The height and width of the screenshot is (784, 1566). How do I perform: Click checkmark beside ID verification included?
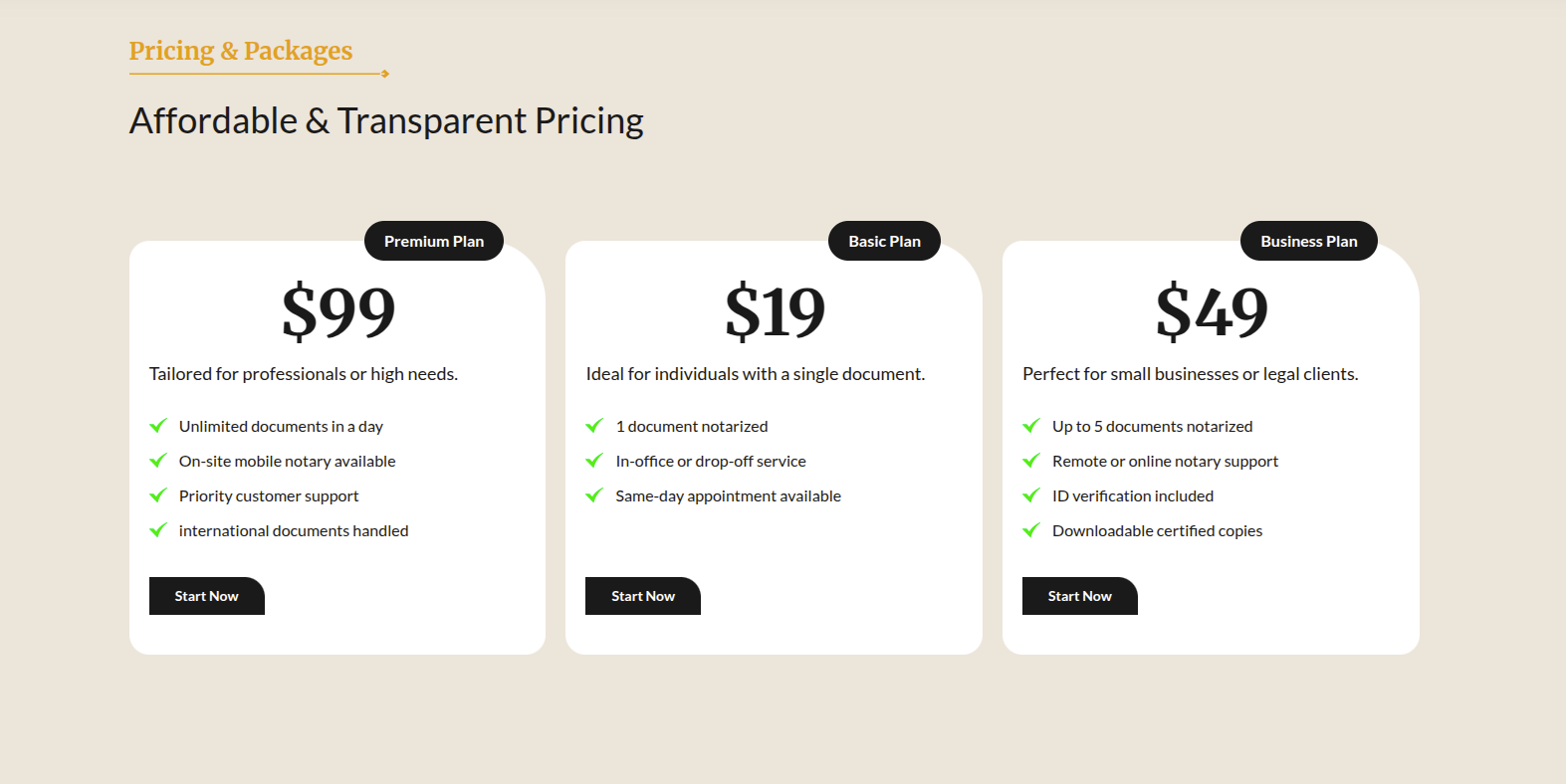tap(1031, 495)
